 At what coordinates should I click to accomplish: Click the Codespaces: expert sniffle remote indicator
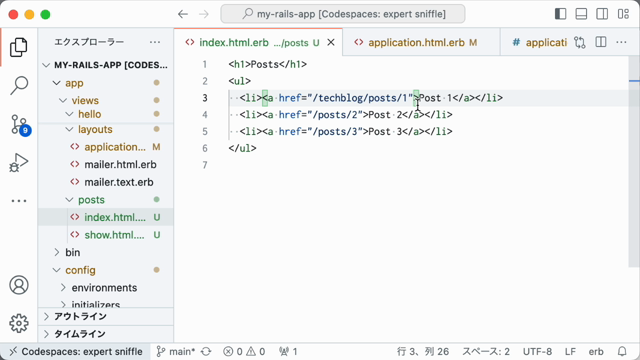tap(76, 351)
